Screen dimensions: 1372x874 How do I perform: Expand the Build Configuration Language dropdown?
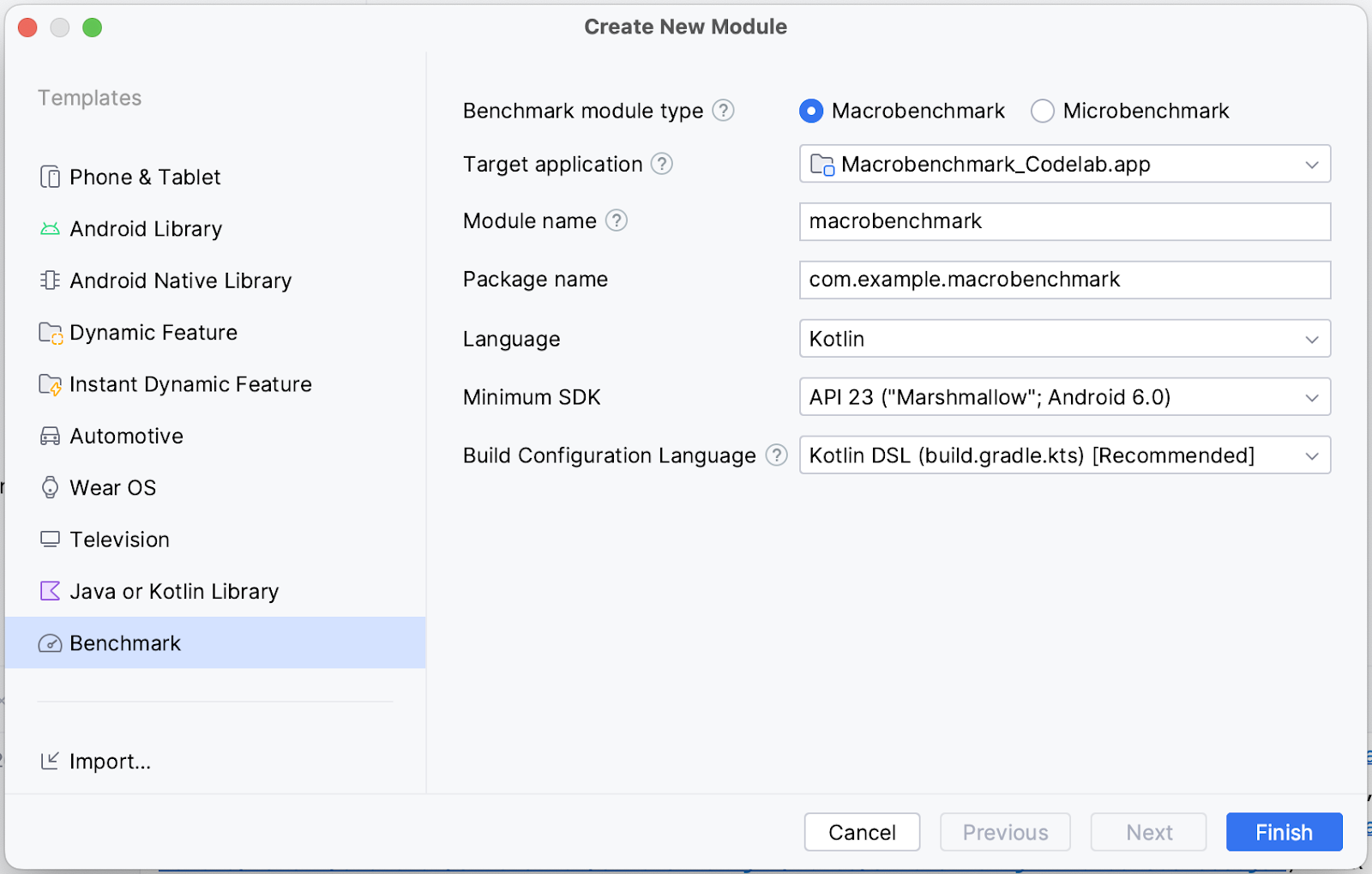1064,455
